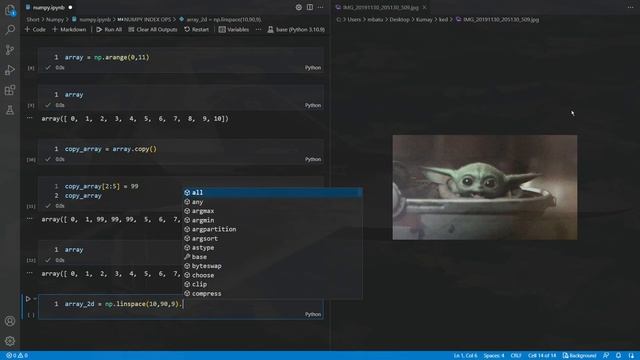This screenshot has height=360, width=640.
Task: Select 'any' in autocomplete list
Action: pyautogui.click(x=272, y=202)
